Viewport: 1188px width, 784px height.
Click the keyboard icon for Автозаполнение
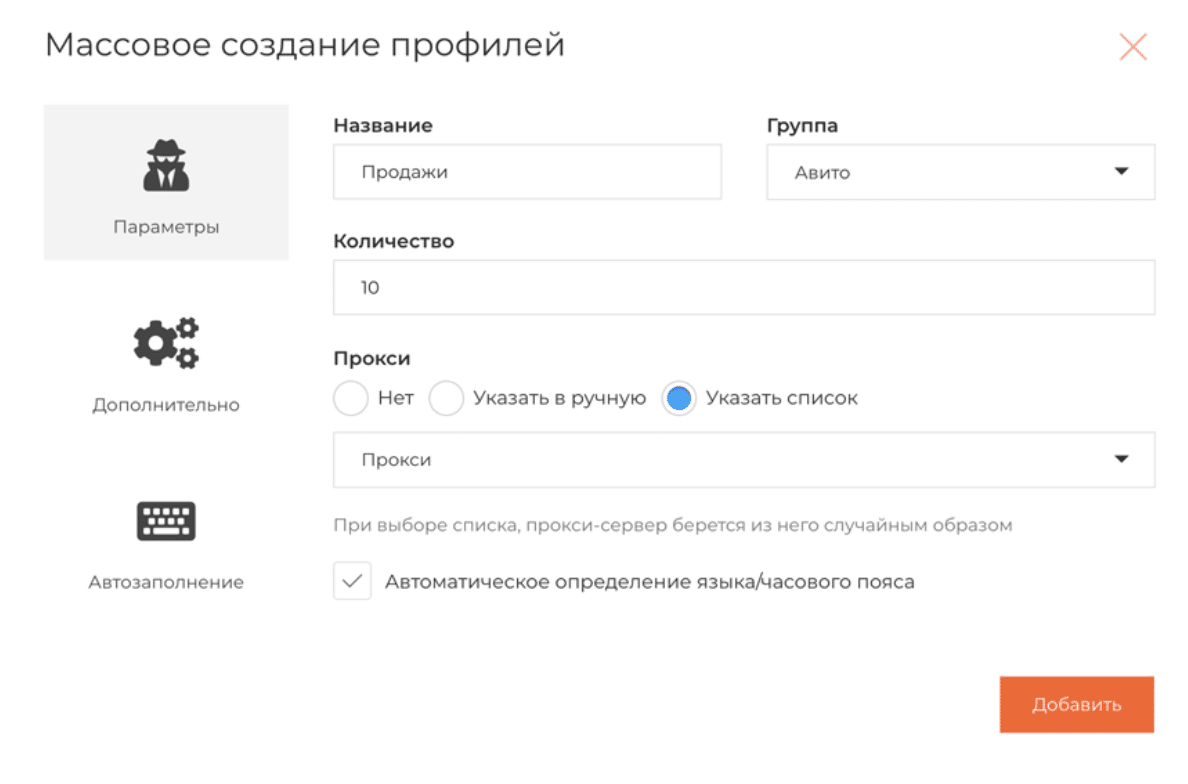coord(166,521)
